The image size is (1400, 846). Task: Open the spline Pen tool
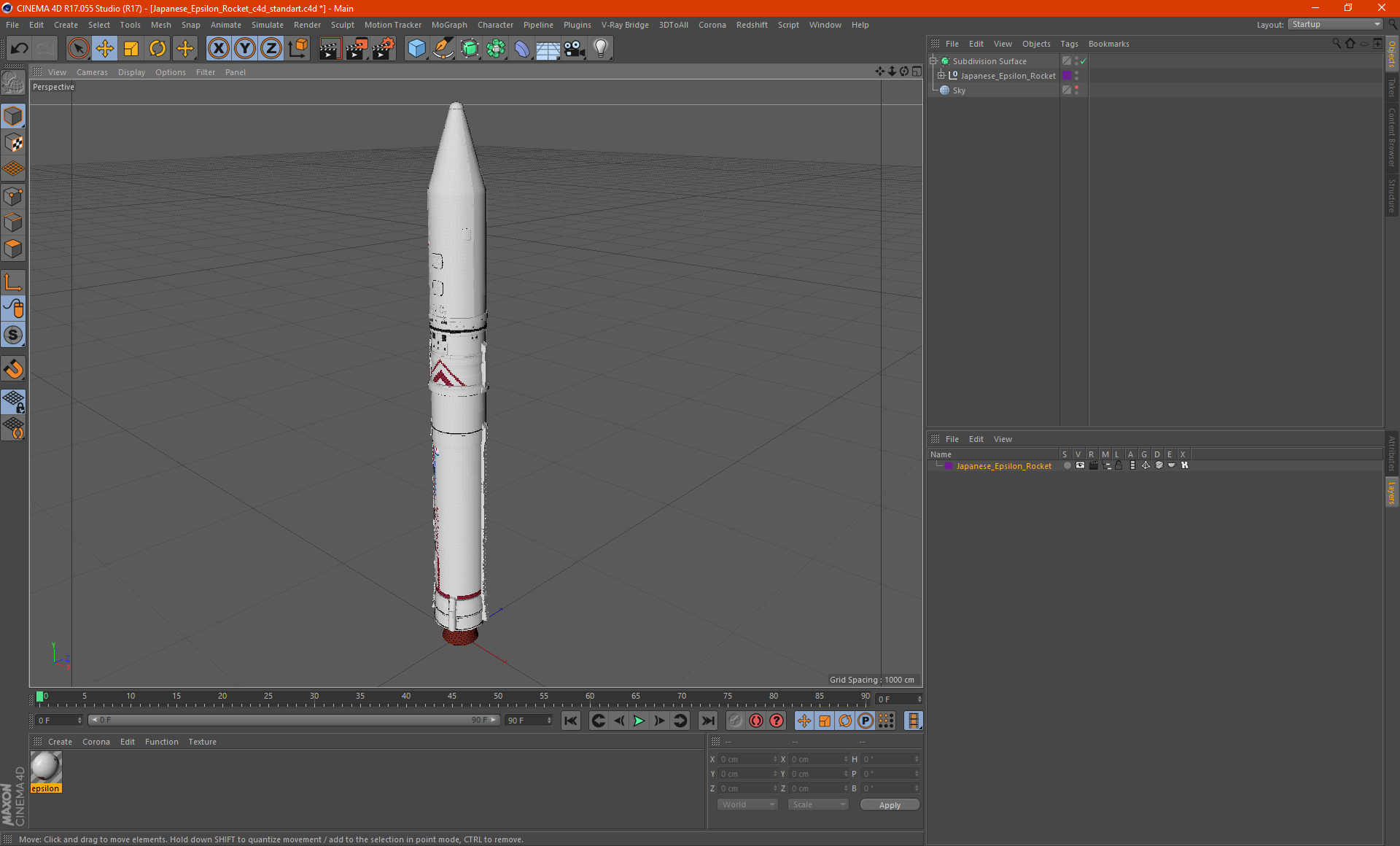pyautogui.click(x=443, y=49)
